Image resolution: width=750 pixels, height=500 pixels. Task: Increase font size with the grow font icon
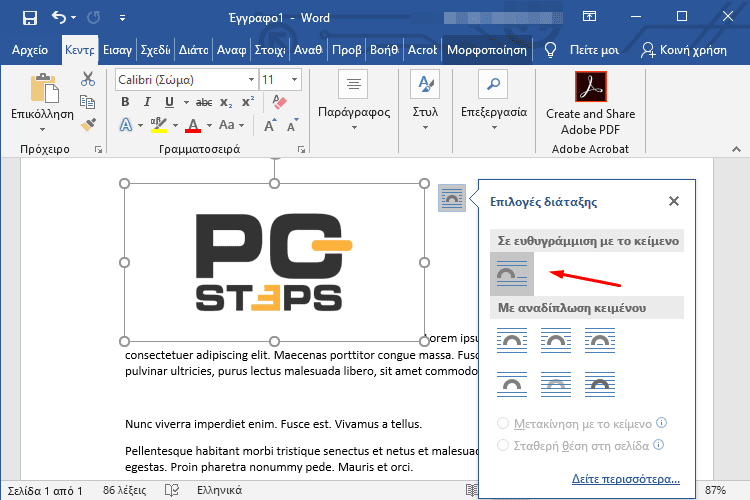pos(270,125)
